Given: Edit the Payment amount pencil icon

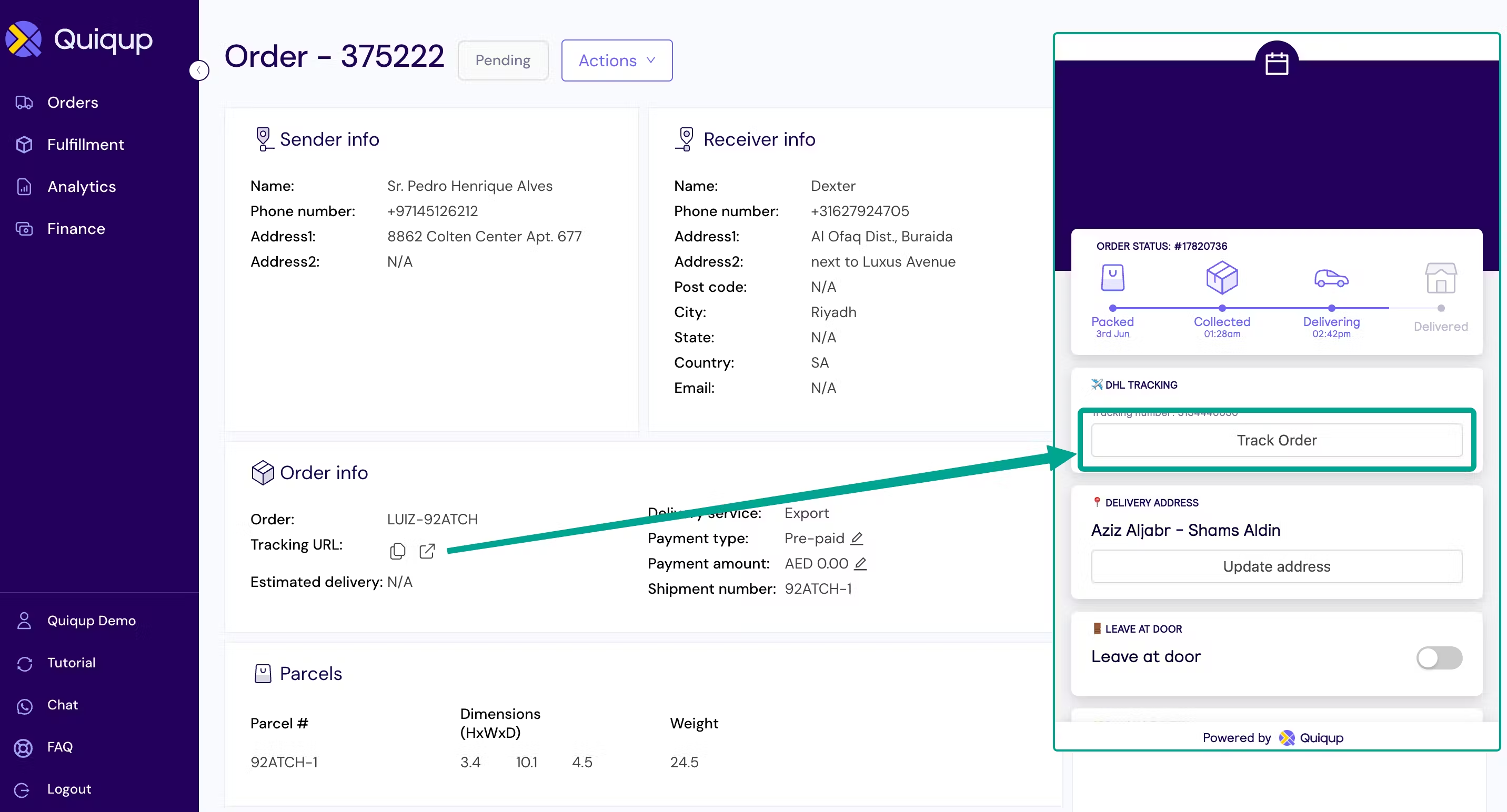Looking at the screenshot, I should point(860,564).
